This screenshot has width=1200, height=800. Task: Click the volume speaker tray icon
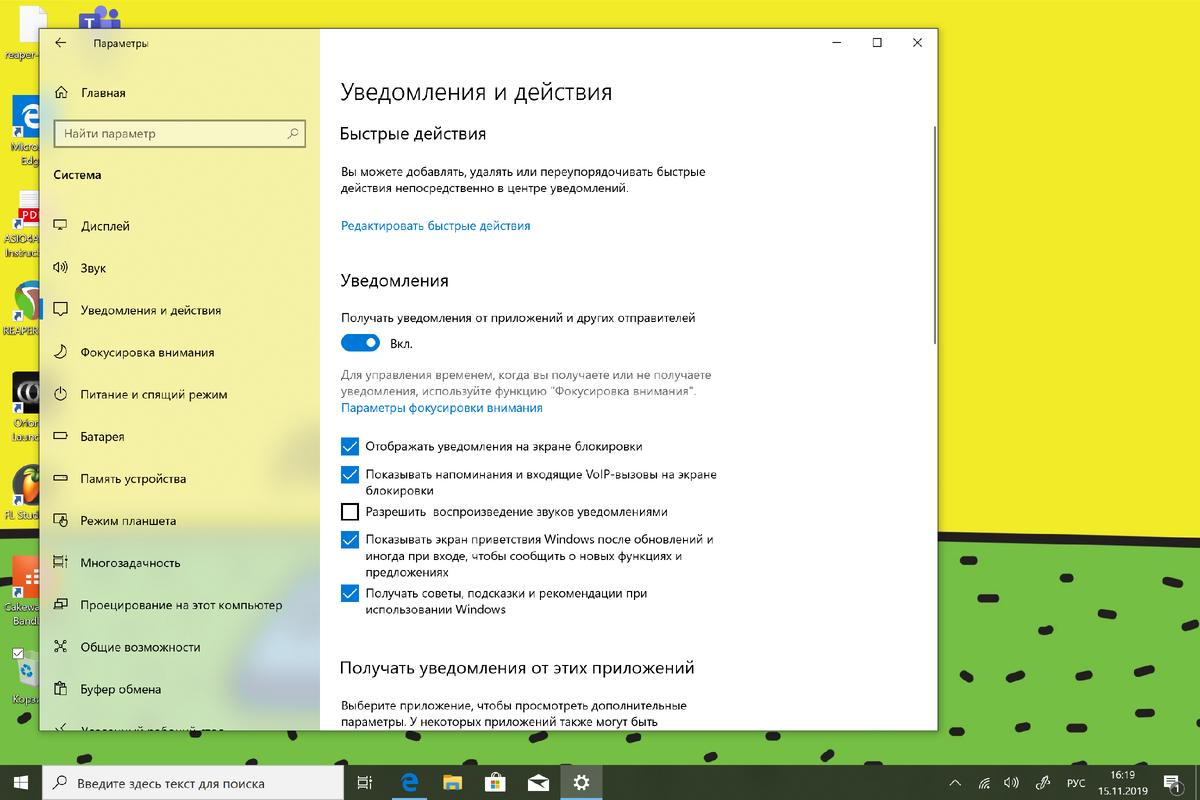[1011, 783]
